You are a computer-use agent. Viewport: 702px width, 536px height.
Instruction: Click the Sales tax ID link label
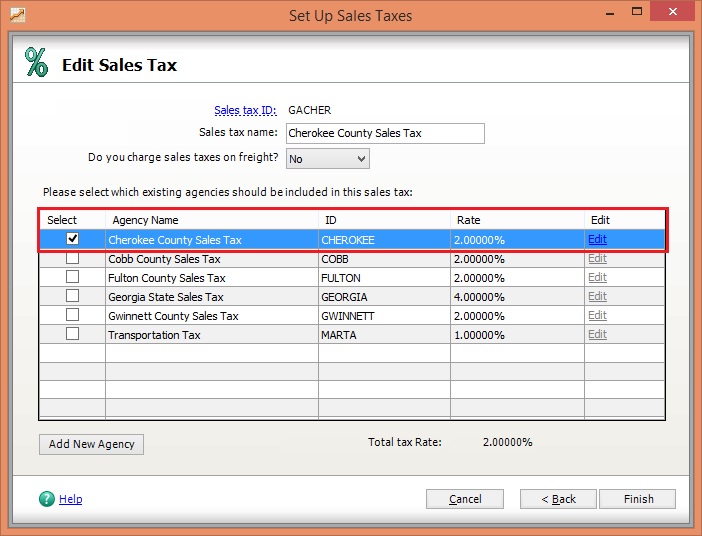pos(245,110)
